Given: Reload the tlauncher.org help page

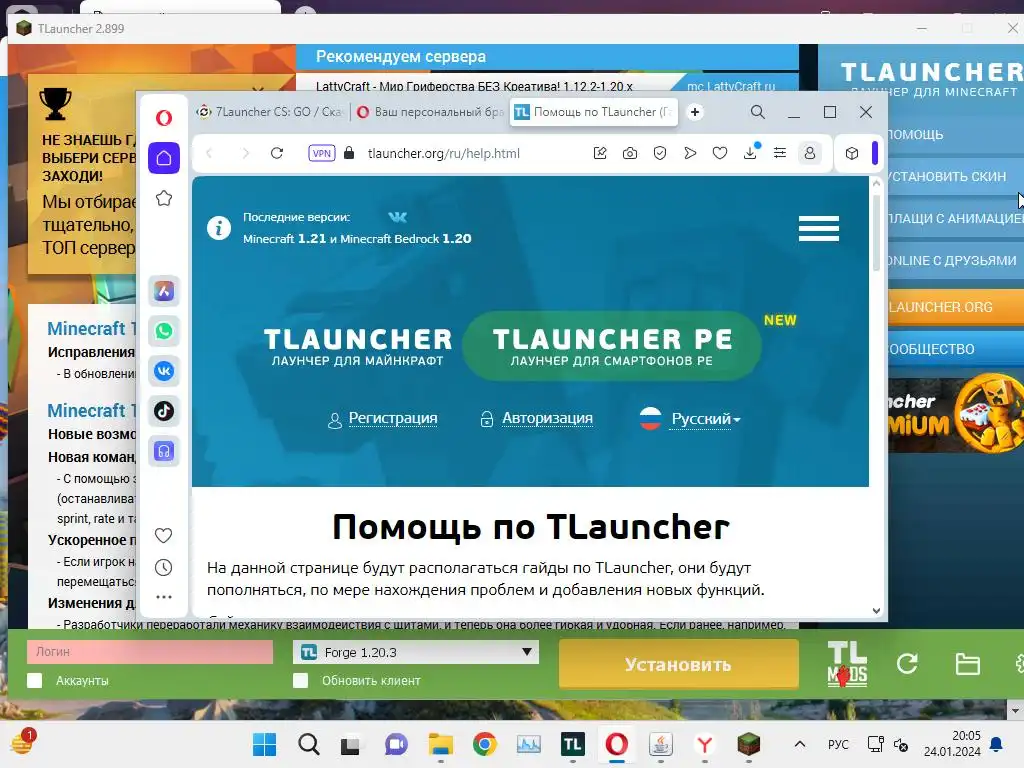Looking at the screenshot, I should click(277, 153).
